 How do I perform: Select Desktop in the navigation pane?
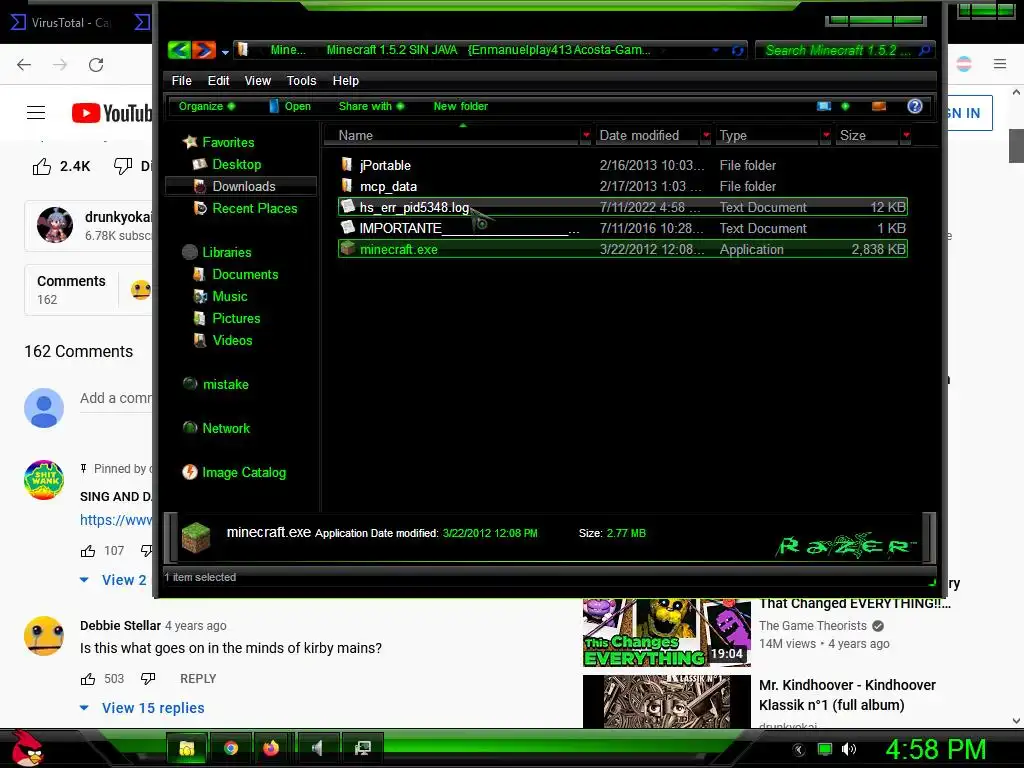[236, 164]
